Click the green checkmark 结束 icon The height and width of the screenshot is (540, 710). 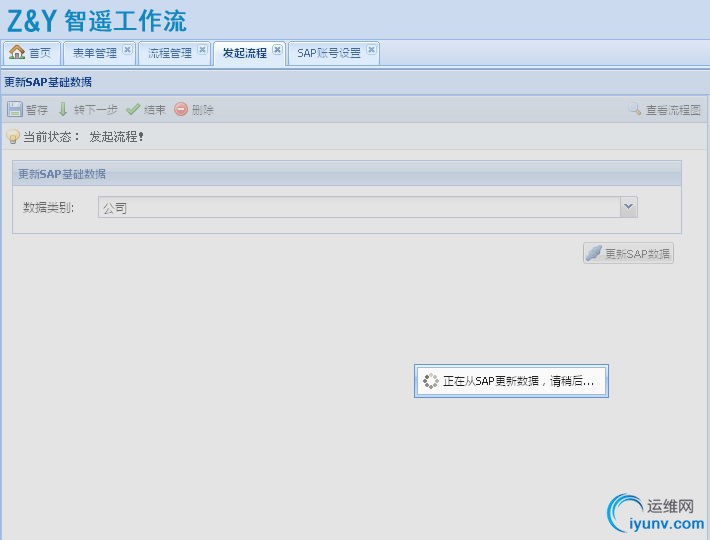(x=133, y=109)
